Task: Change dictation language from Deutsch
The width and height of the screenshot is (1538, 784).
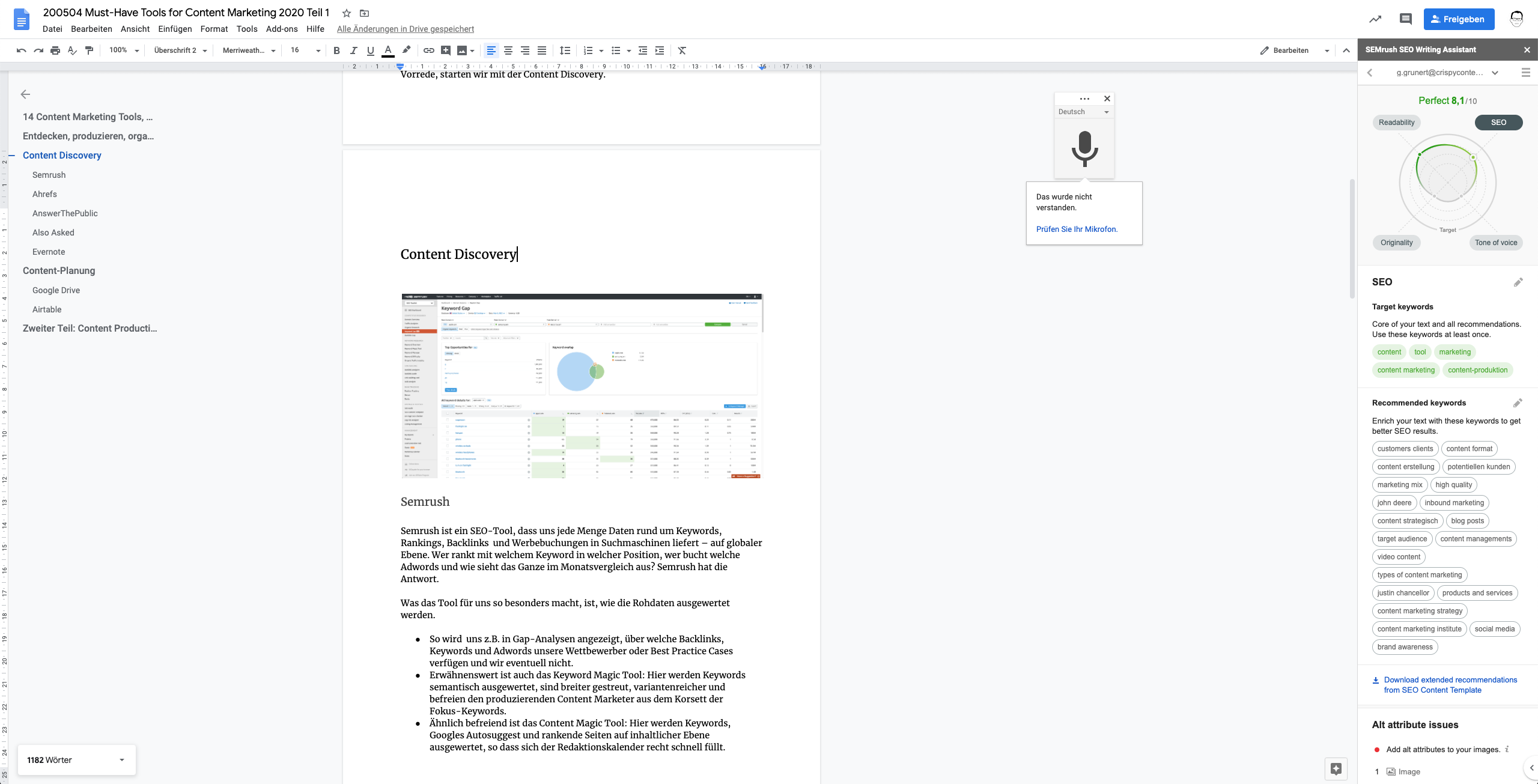Action: pos(1084,112)
